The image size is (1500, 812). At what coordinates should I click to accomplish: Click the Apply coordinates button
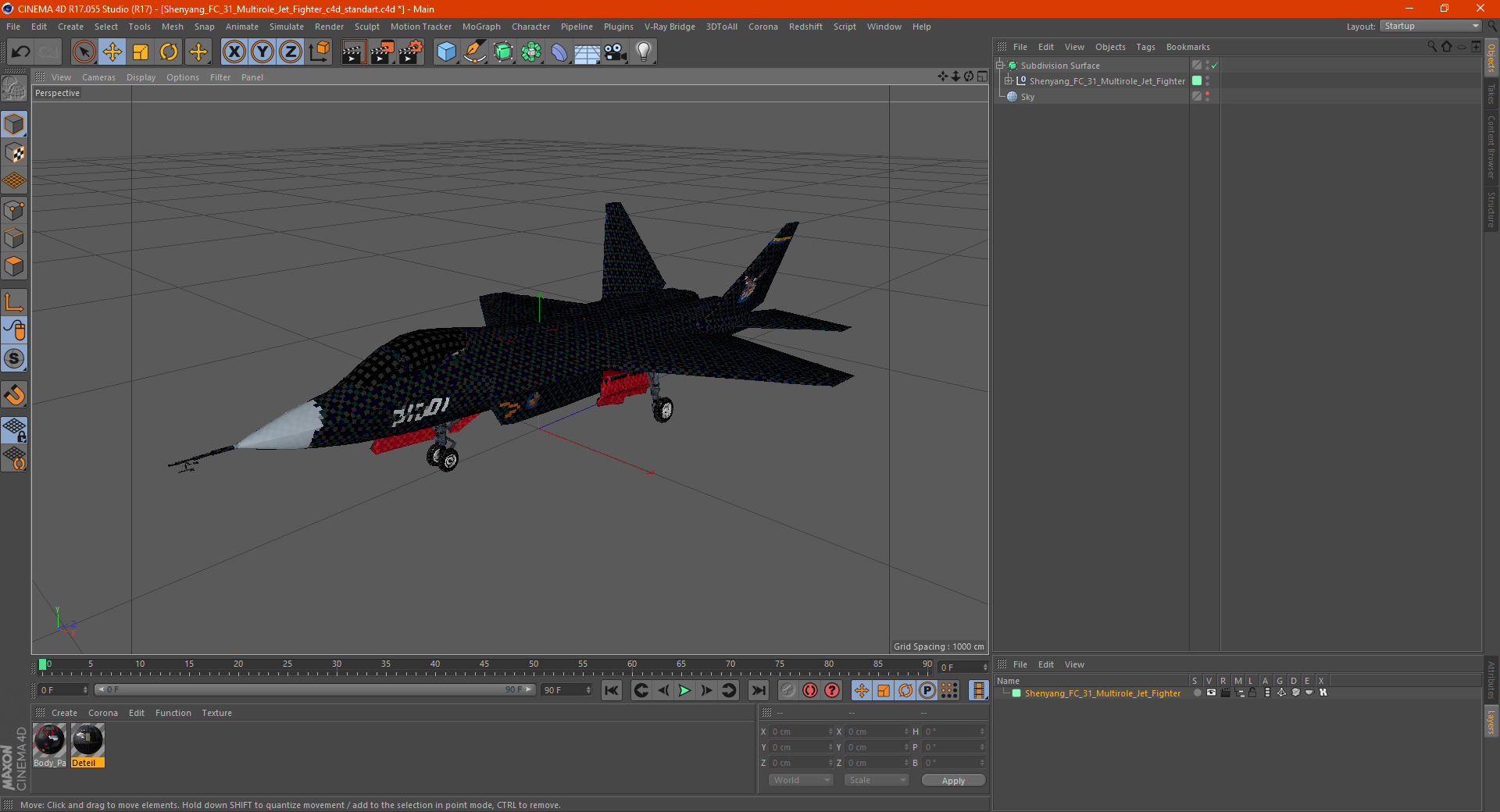click(x=953, y=781)
